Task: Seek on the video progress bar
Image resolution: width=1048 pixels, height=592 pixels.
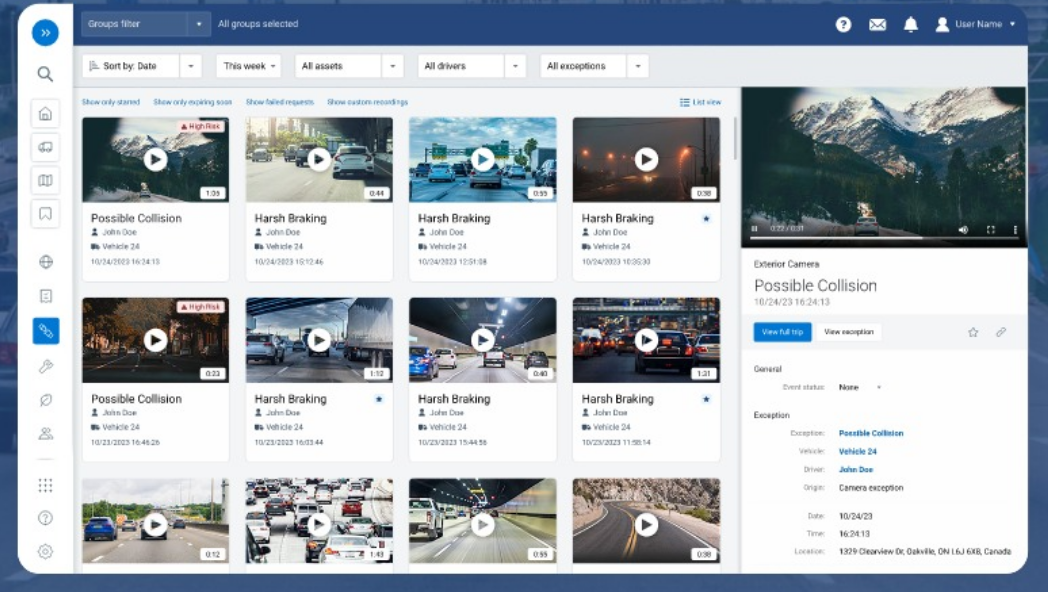Action: (x=850, y=238)
